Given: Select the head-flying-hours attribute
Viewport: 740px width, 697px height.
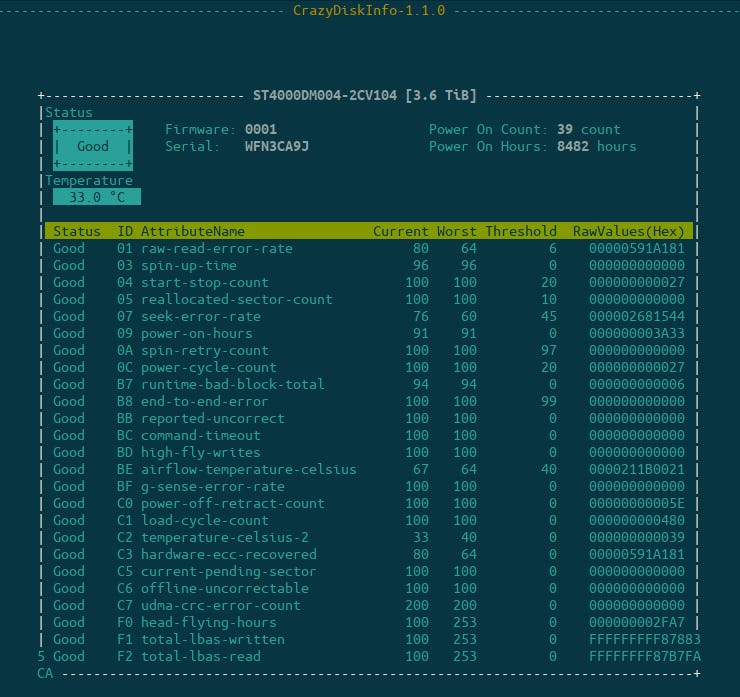Looking at the screenshot, I should point(209,622).
